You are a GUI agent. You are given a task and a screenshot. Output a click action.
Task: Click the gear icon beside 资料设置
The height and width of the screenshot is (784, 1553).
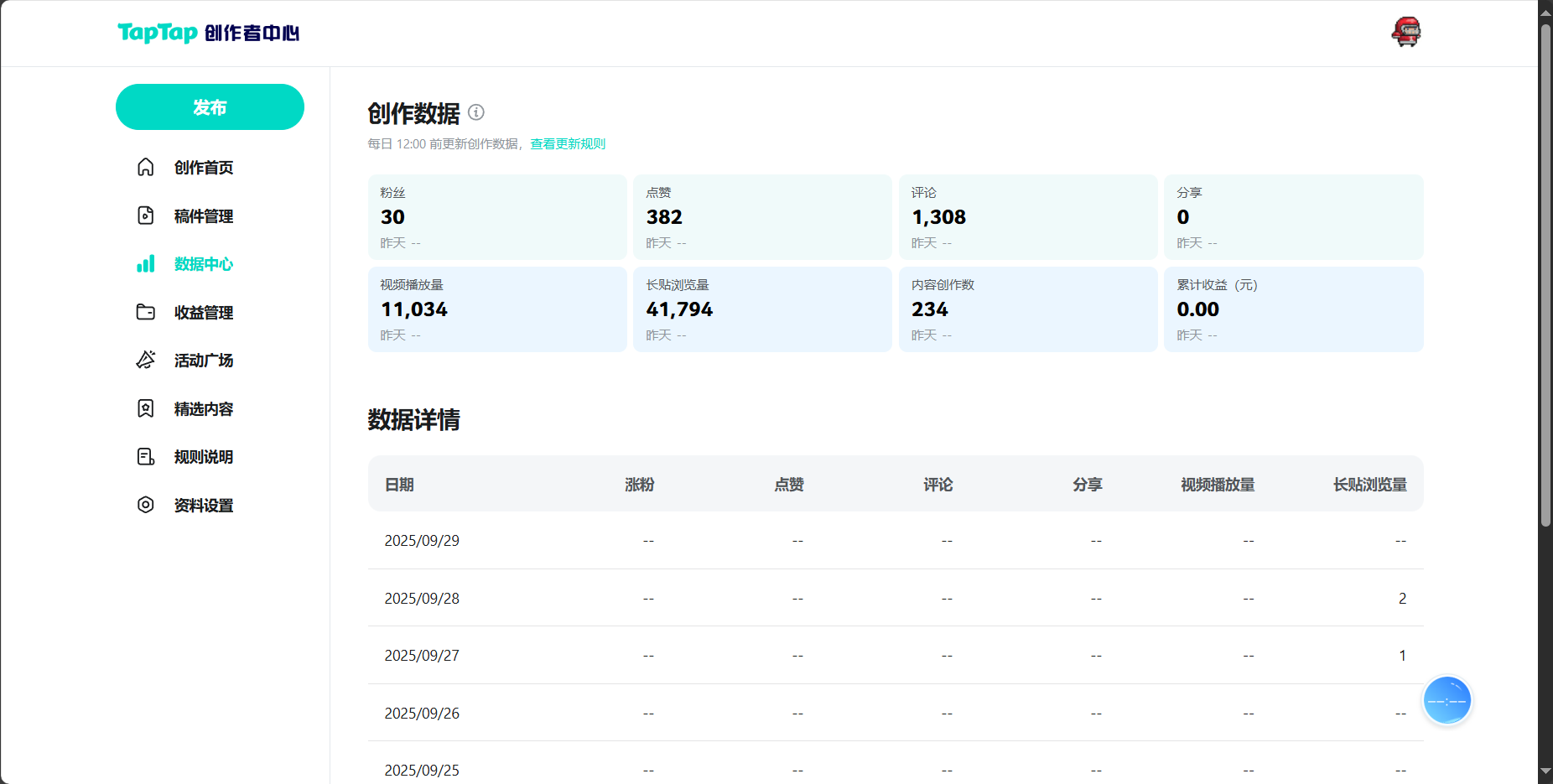[x=146, y=505]
